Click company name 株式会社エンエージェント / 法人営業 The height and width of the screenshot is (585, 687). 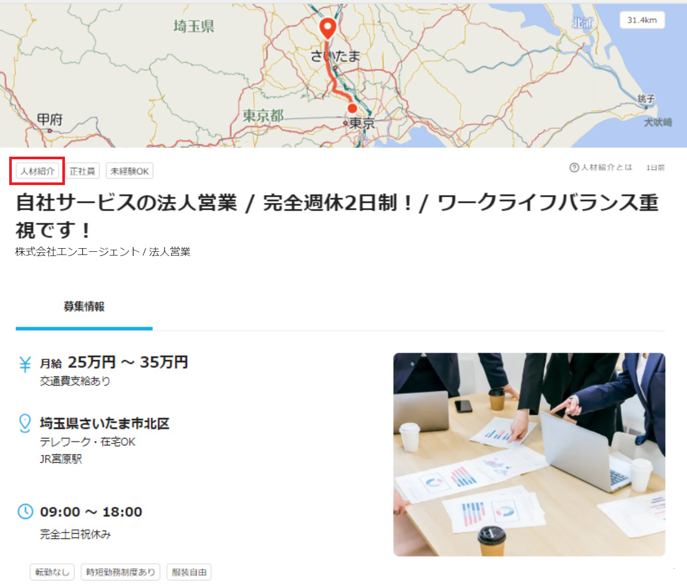[103, 252]
